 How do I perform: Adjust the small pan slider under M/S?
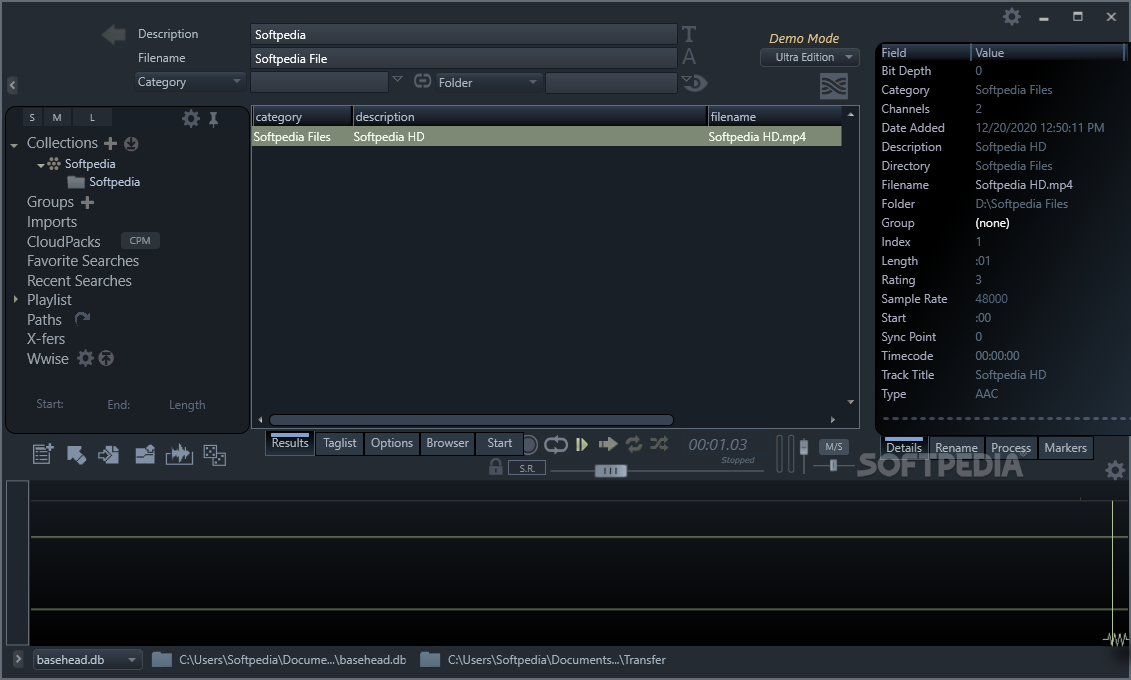pyautogui.click(x=833, y=466)
